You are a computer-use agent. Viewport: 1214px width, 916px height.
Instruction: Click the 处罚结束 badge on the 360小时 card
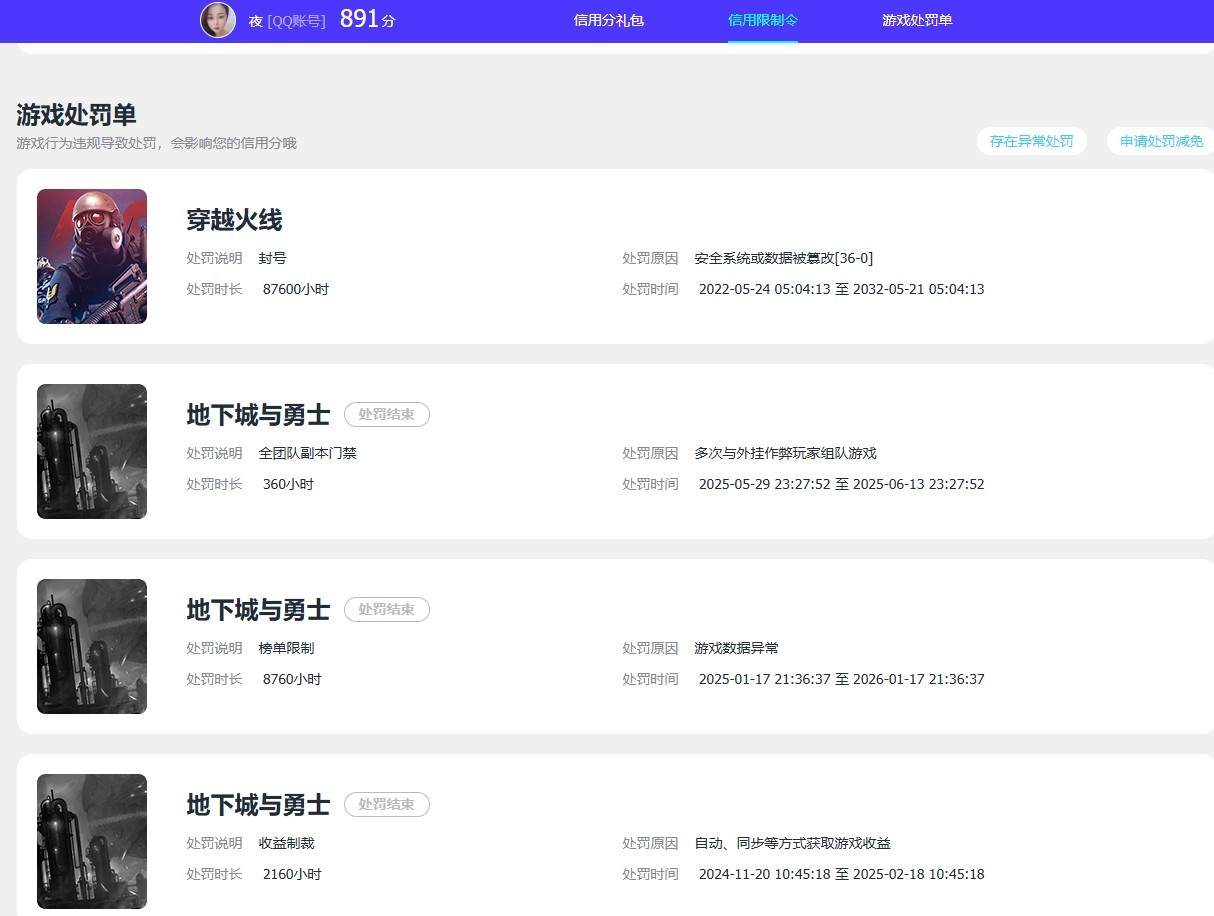pos(387,415)
